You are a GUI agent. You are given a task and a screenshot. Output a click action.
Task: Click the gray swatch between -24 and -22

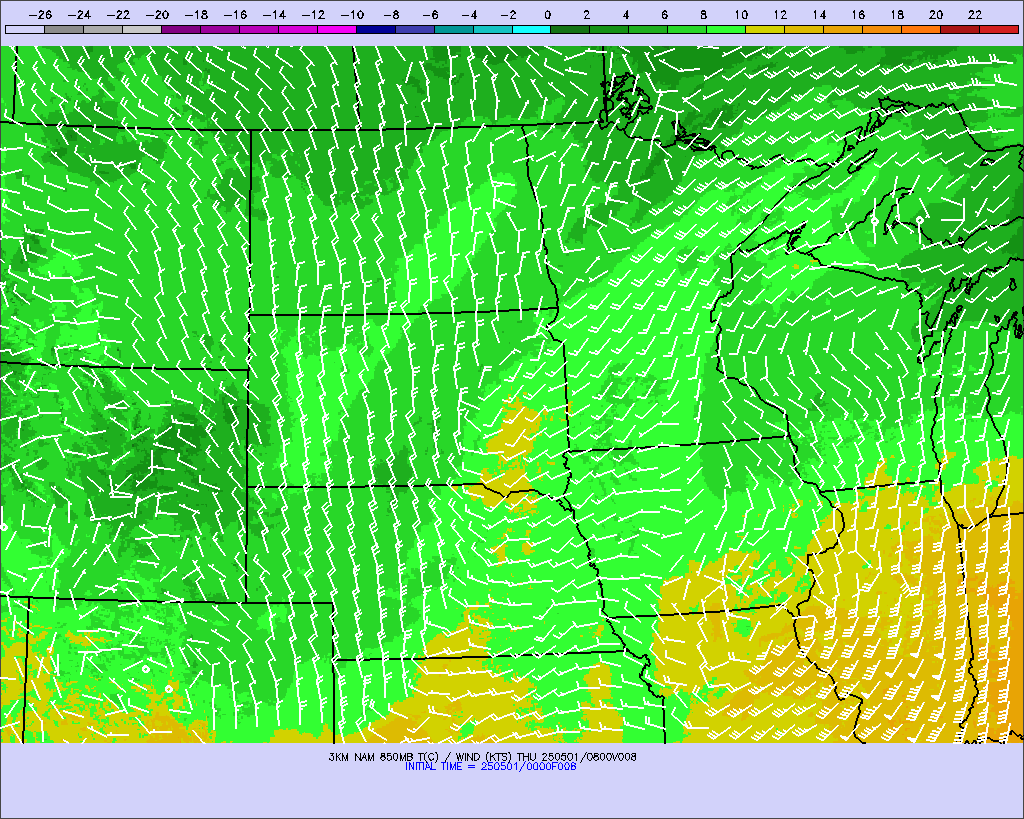(103, 29)
